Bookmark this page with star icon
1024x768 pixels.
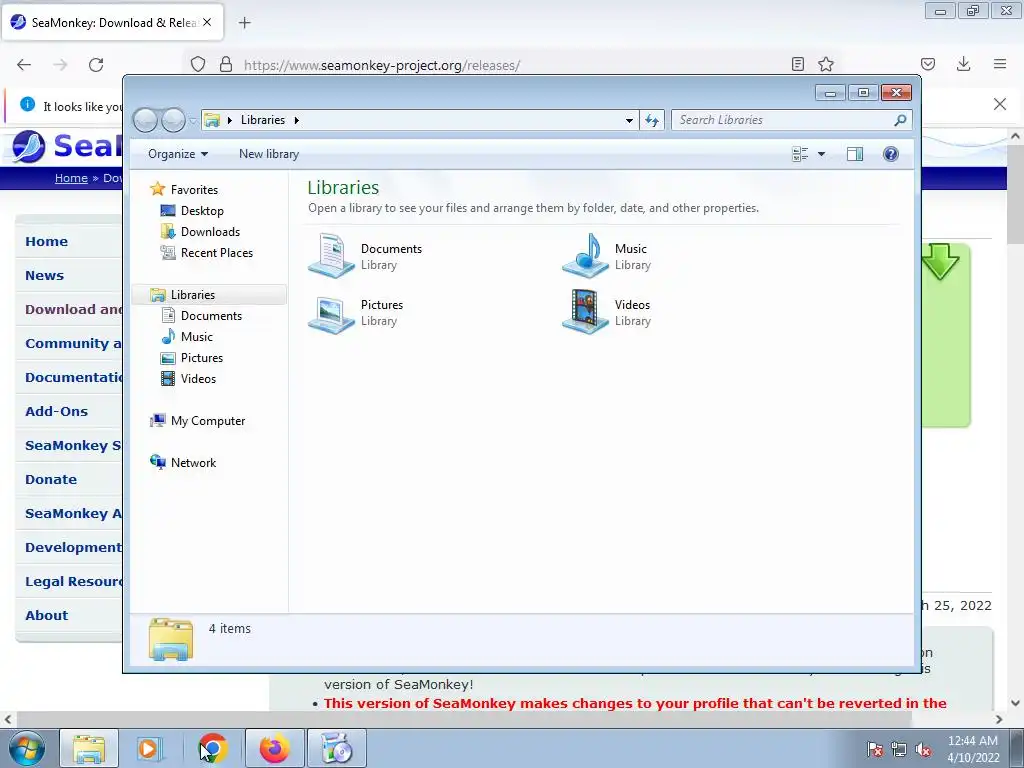click(826, 64)
